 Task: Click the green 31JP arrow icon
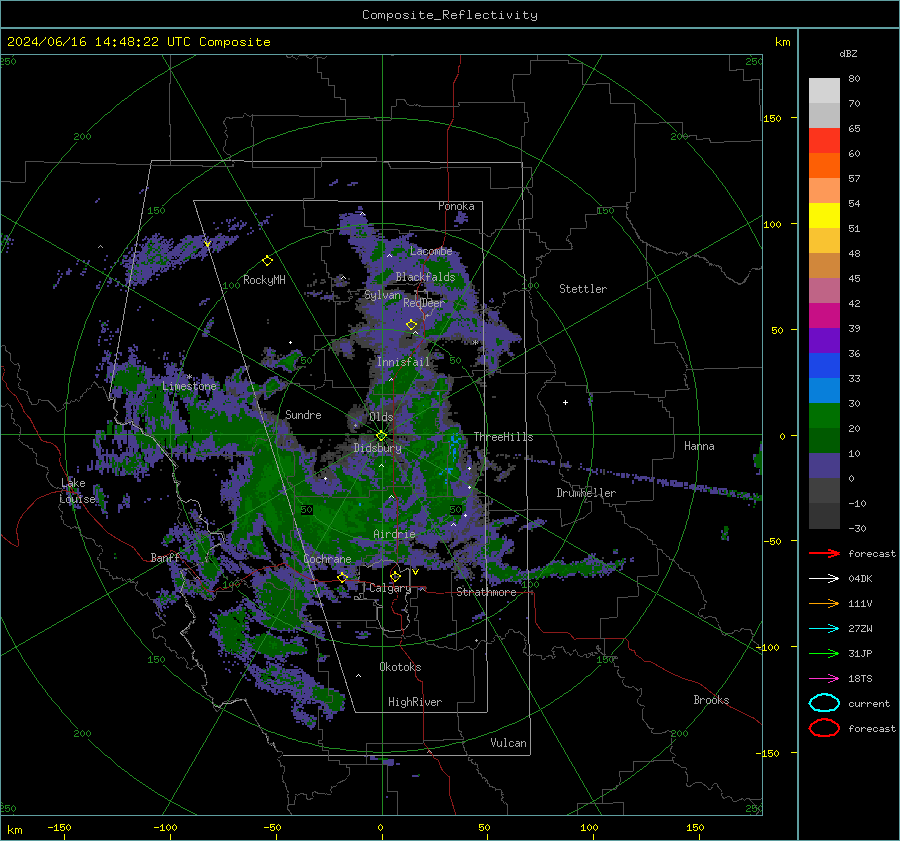click(x=824, y=653)
